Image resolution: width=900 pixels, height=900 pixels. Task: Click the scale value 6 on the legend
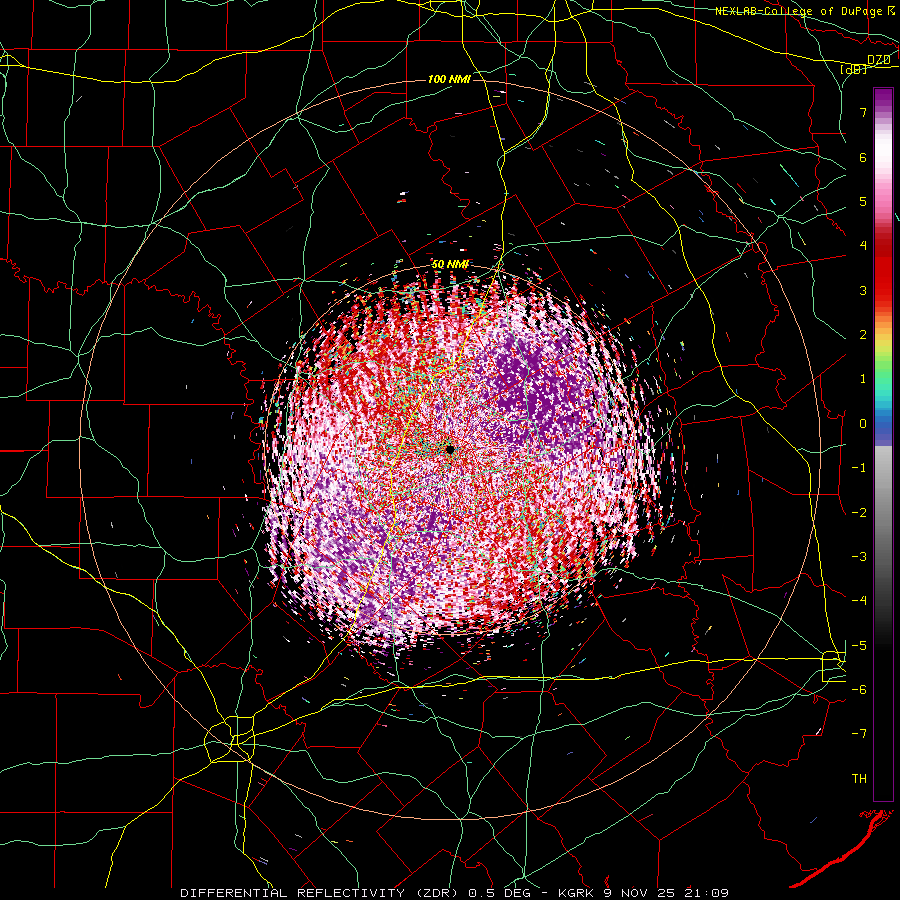(x=863, y=157)
